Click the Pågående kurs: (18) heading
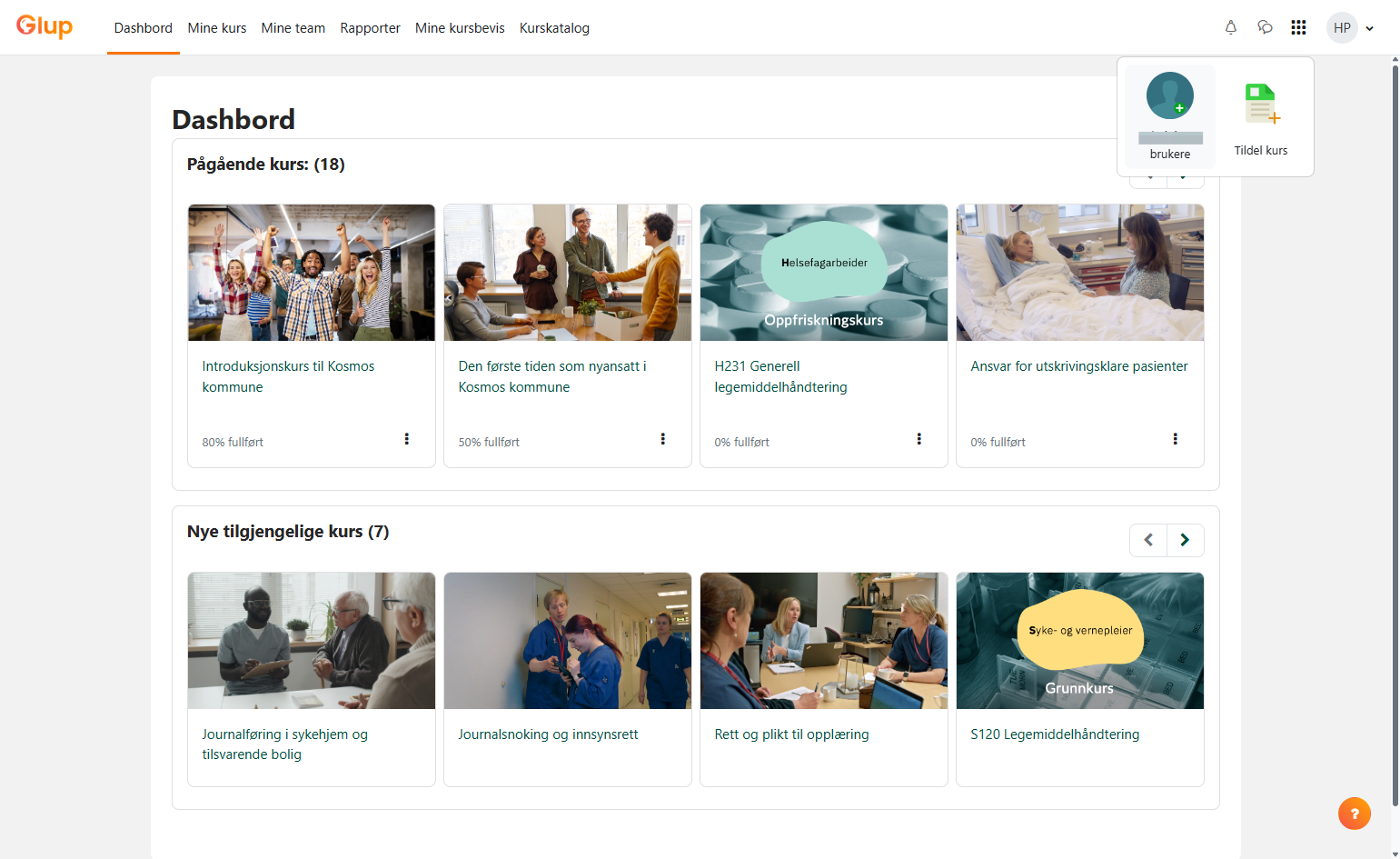 (x=266, y=165)
